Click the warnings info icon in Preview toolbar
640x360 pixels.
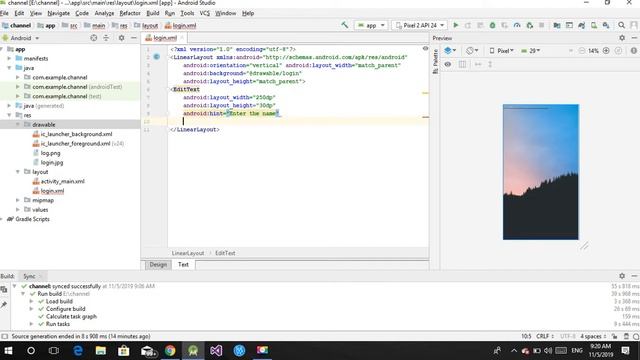pyautogui.click(x=633, y=51)
